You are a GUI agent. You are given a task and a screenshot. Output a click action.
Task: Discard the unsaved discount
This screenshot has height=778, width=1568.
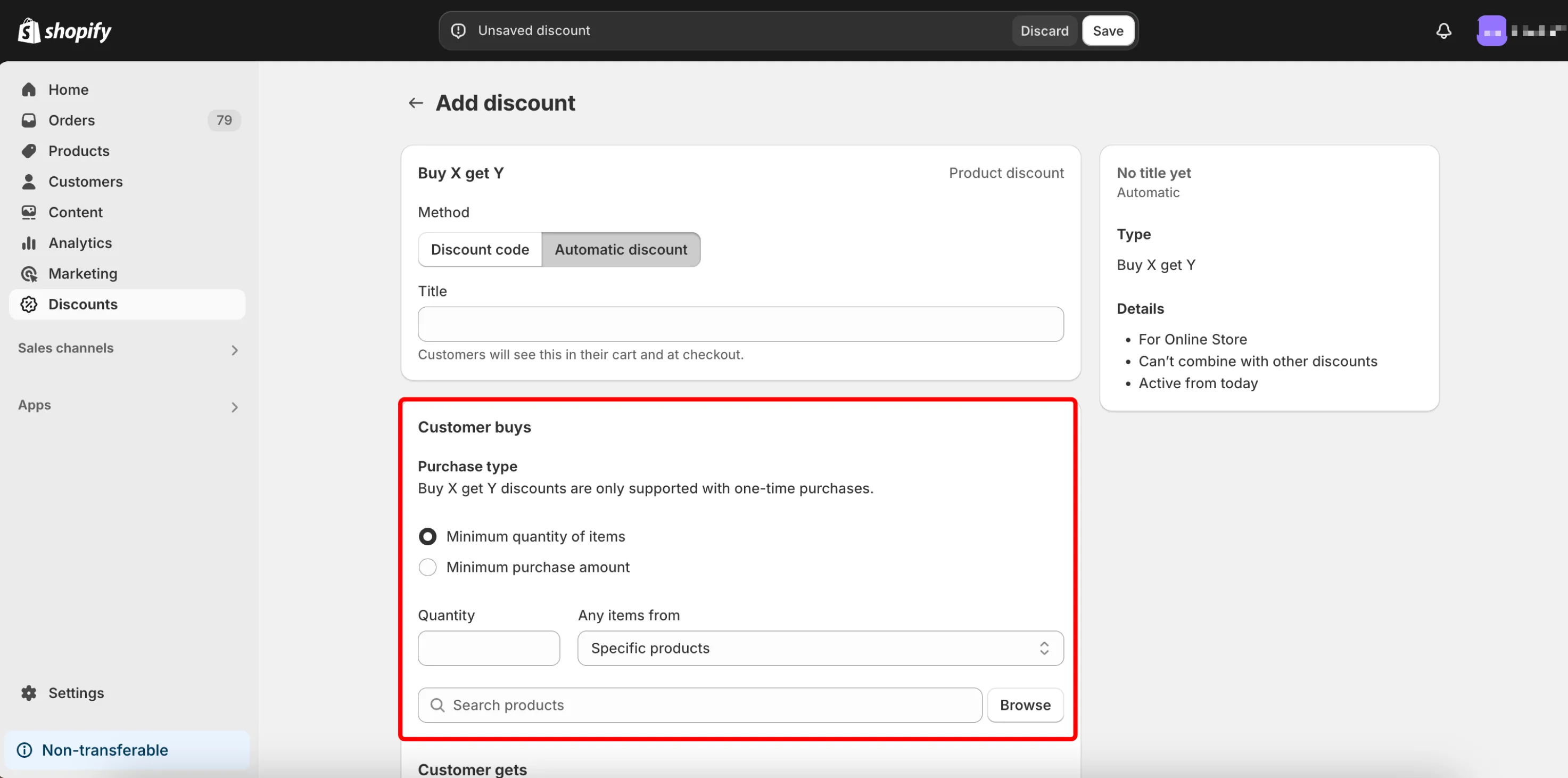pos(1044,30)
